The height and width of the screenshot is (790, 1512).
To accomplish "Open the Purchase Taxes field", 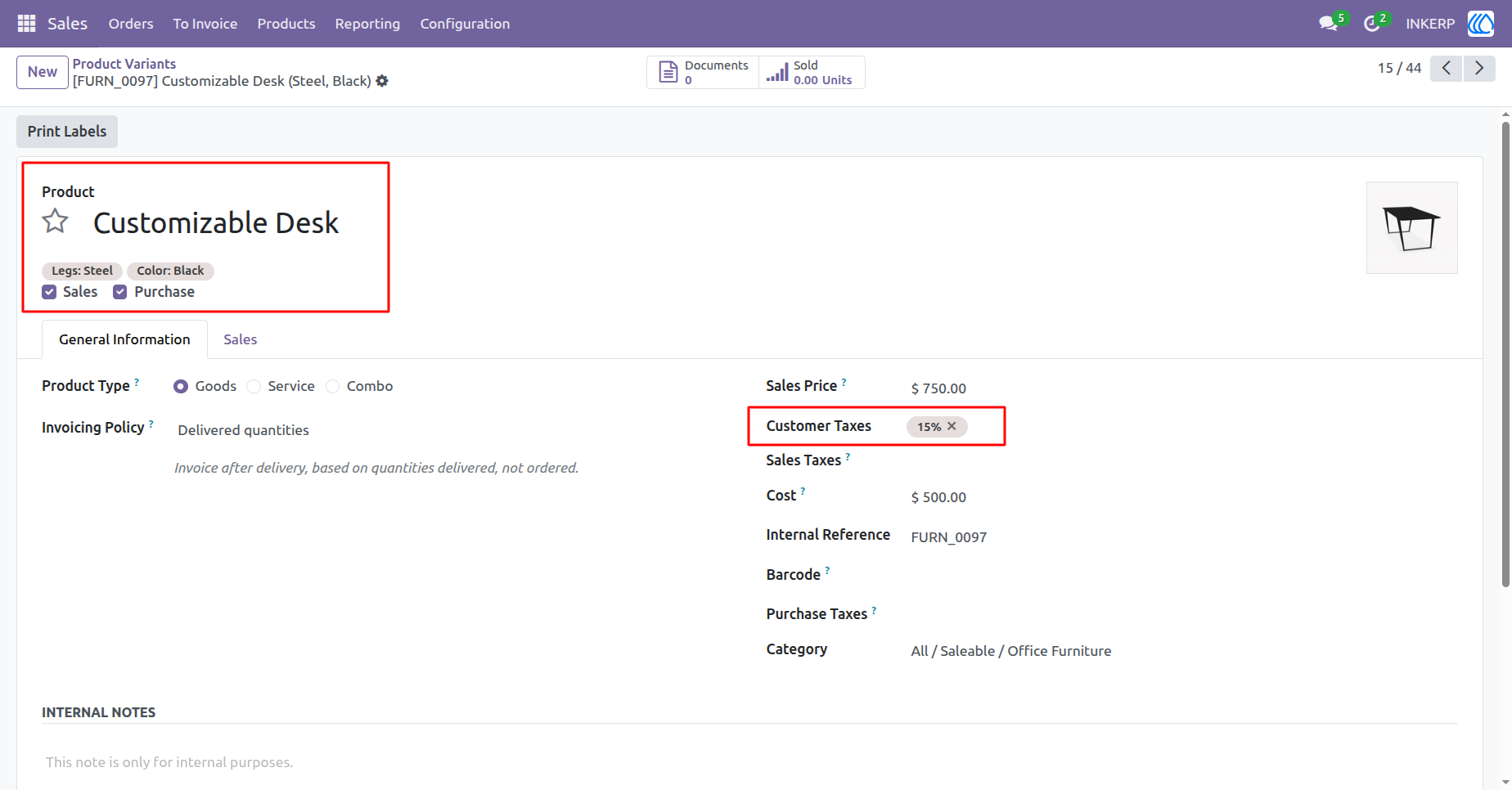I will 1183,614.
